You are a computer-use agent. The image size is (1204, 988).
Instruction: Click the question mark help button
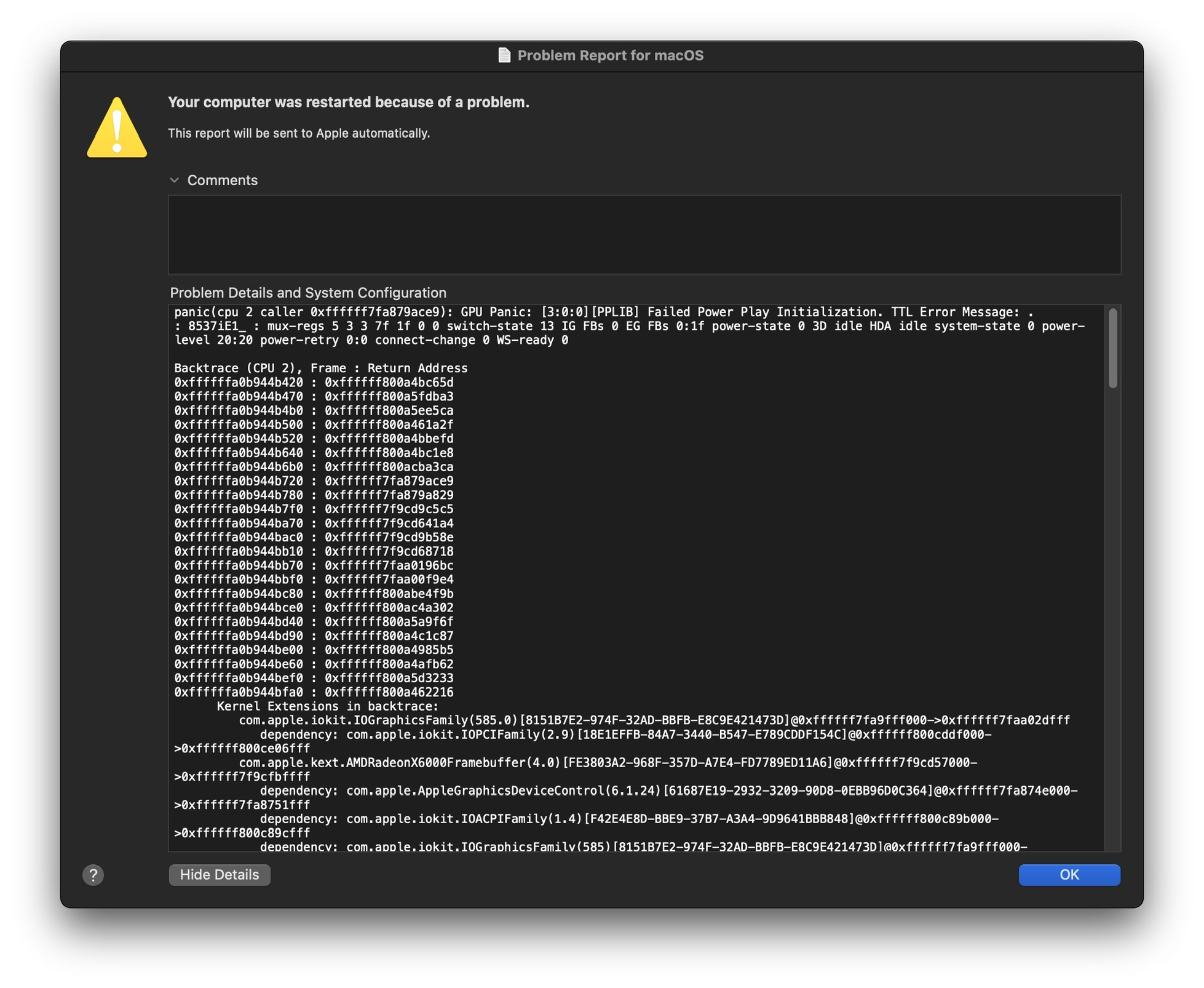pyautogui.click(x=93, y=874)
